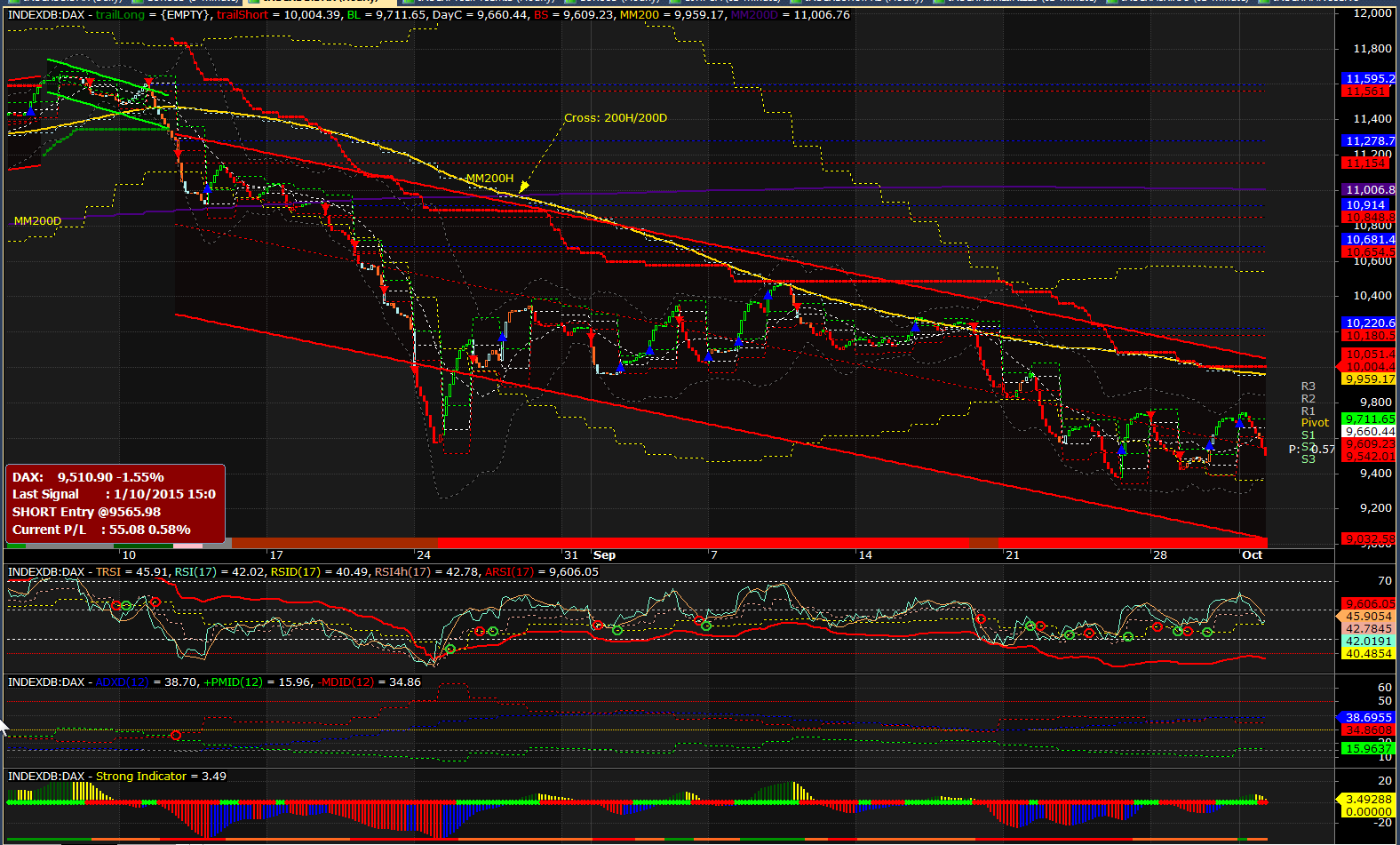The width and height of the screenshot is (1400, 845).
Task: Click the yellow 3.49288 value tag
Action: [1369, 799]
